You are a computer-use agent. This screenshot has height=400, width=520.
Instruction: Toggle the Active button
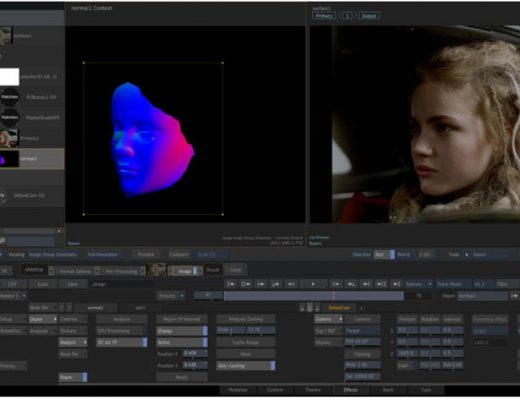[x=182, y=342]
